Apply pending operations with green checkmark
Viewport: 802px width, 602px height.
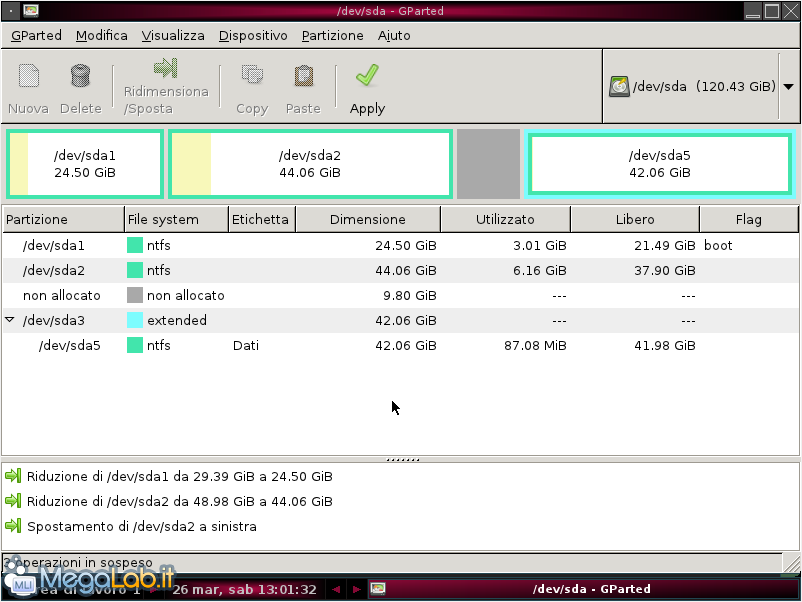tap(367, 89)
